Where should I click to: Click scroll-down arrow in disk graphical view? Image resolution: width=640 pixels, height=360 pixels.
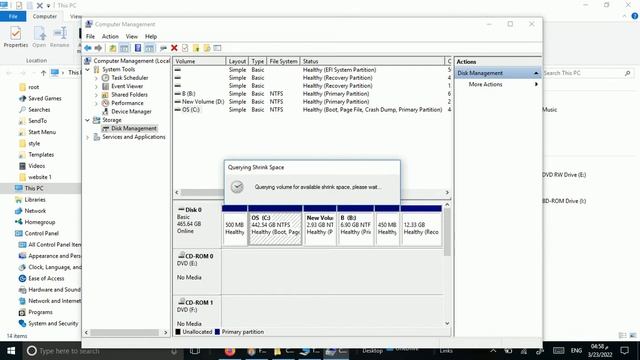(x=447, y=323)
